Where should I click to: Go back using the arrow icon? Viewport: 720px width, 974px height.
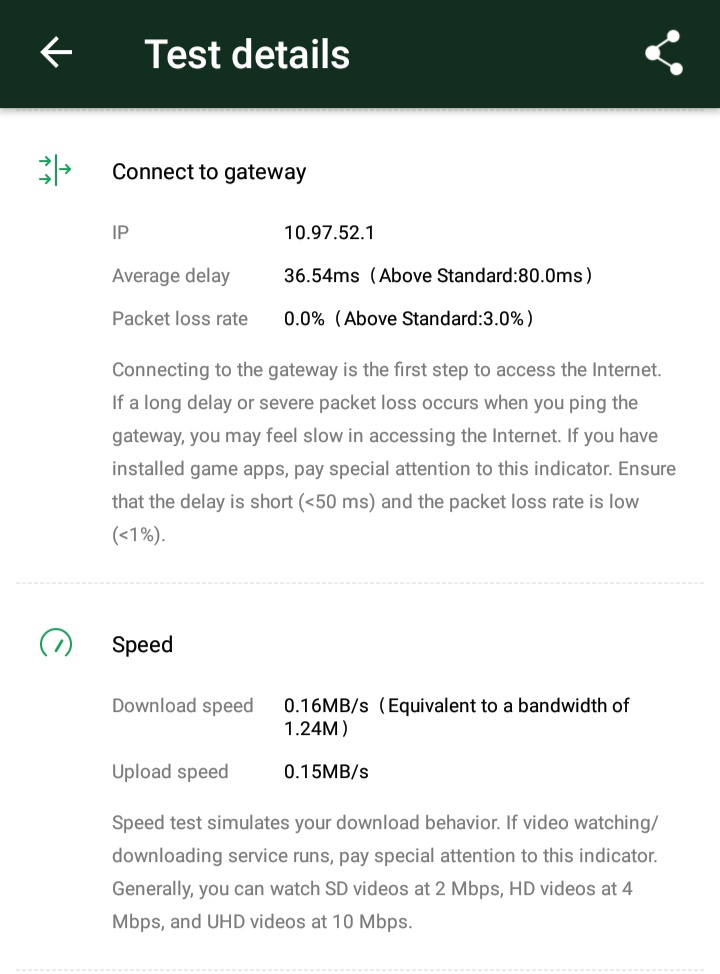click(x=56, y=53)
